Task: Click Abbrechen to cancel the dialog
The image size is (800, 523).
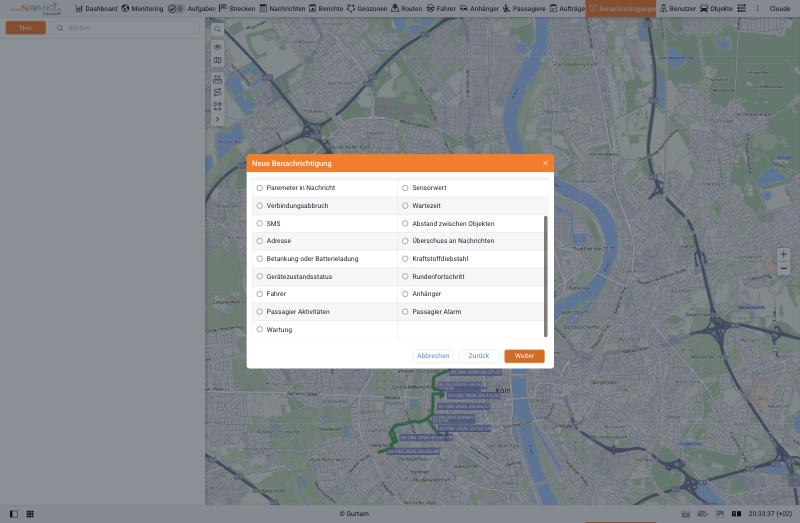Action: point(433,356)
